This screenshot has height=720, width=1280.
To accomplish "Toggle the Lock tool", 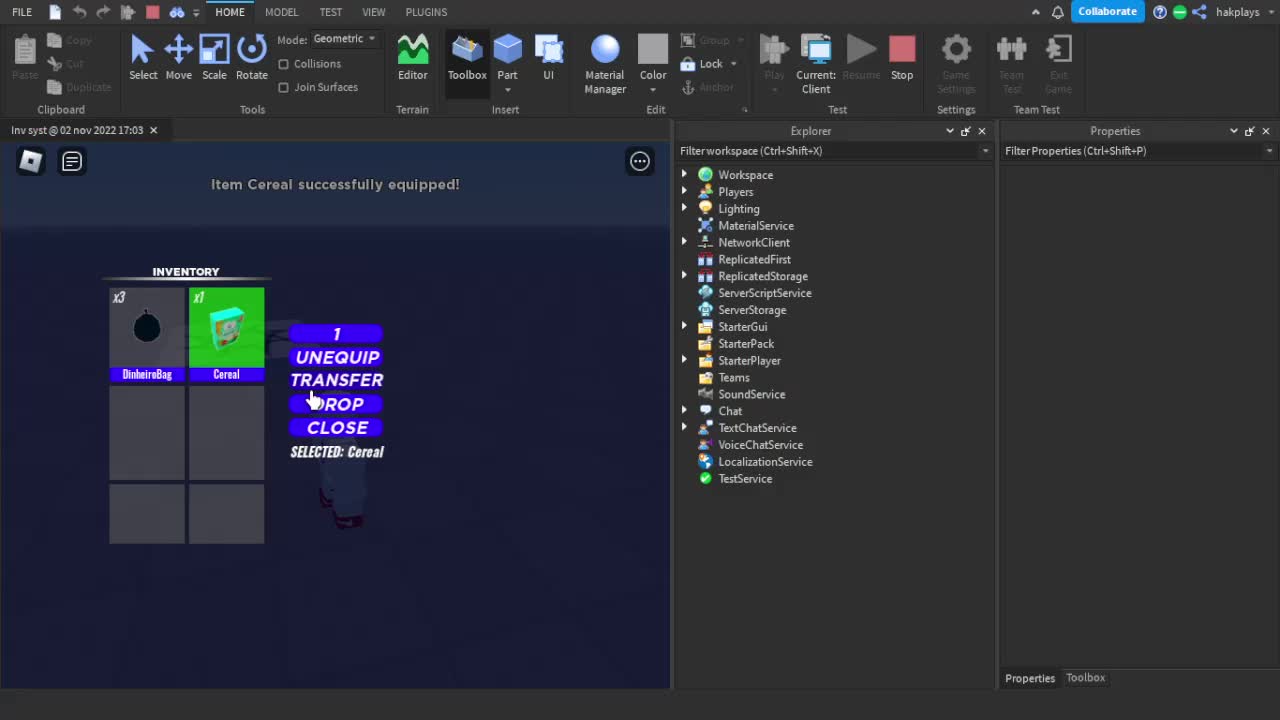I will pos(705,63).
